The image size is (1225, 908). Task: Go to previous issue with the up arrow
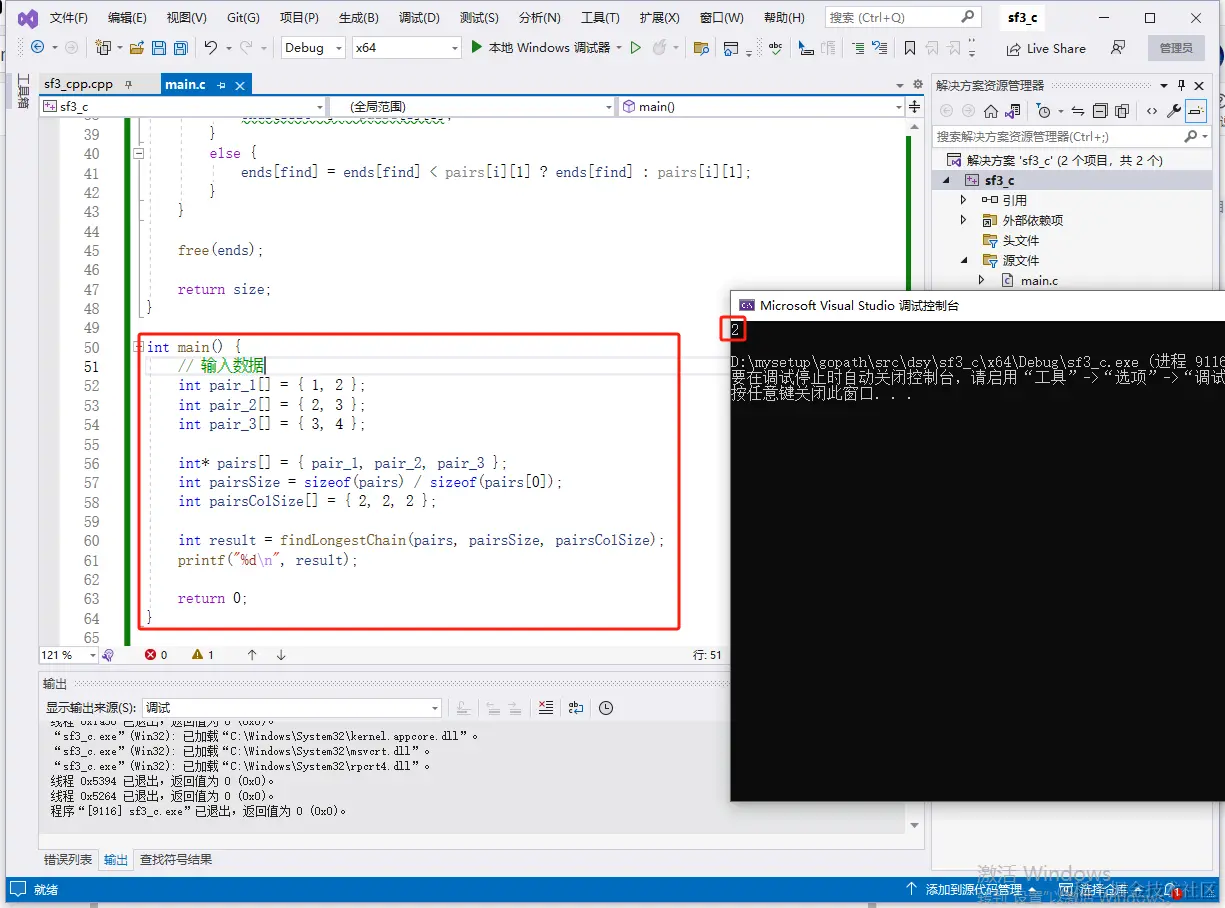(252, 655)
